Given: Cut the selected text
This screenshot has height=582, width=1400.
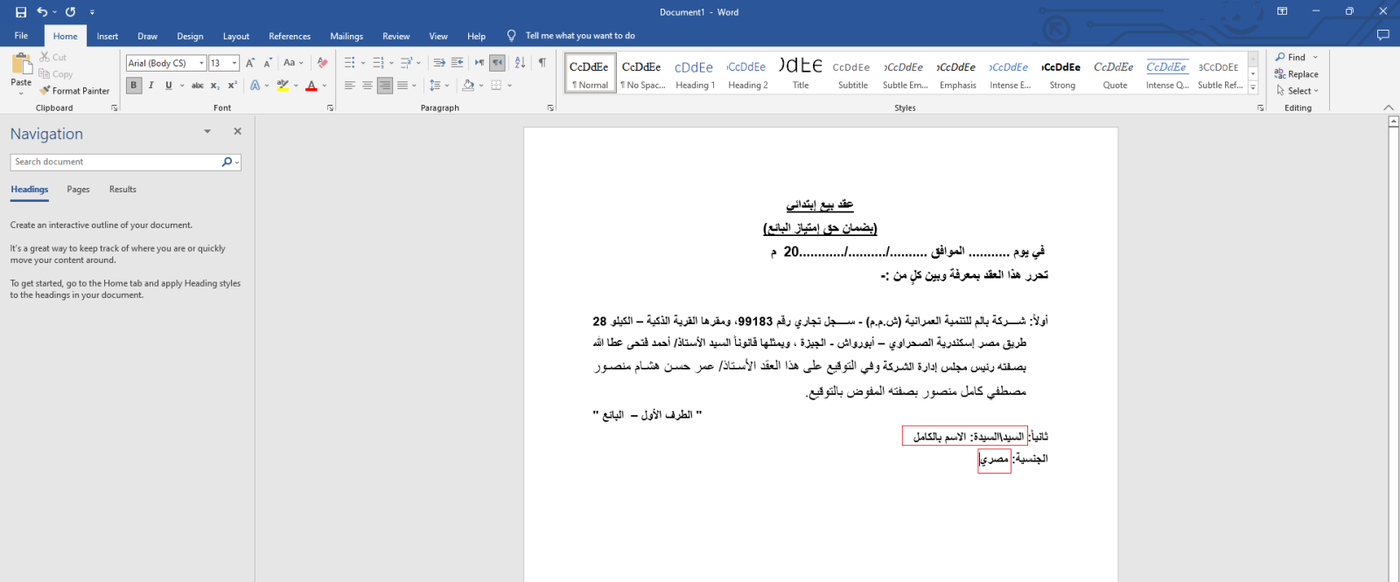Looking at the screenshot, I should pyautogui.click(x=53, y=57).
